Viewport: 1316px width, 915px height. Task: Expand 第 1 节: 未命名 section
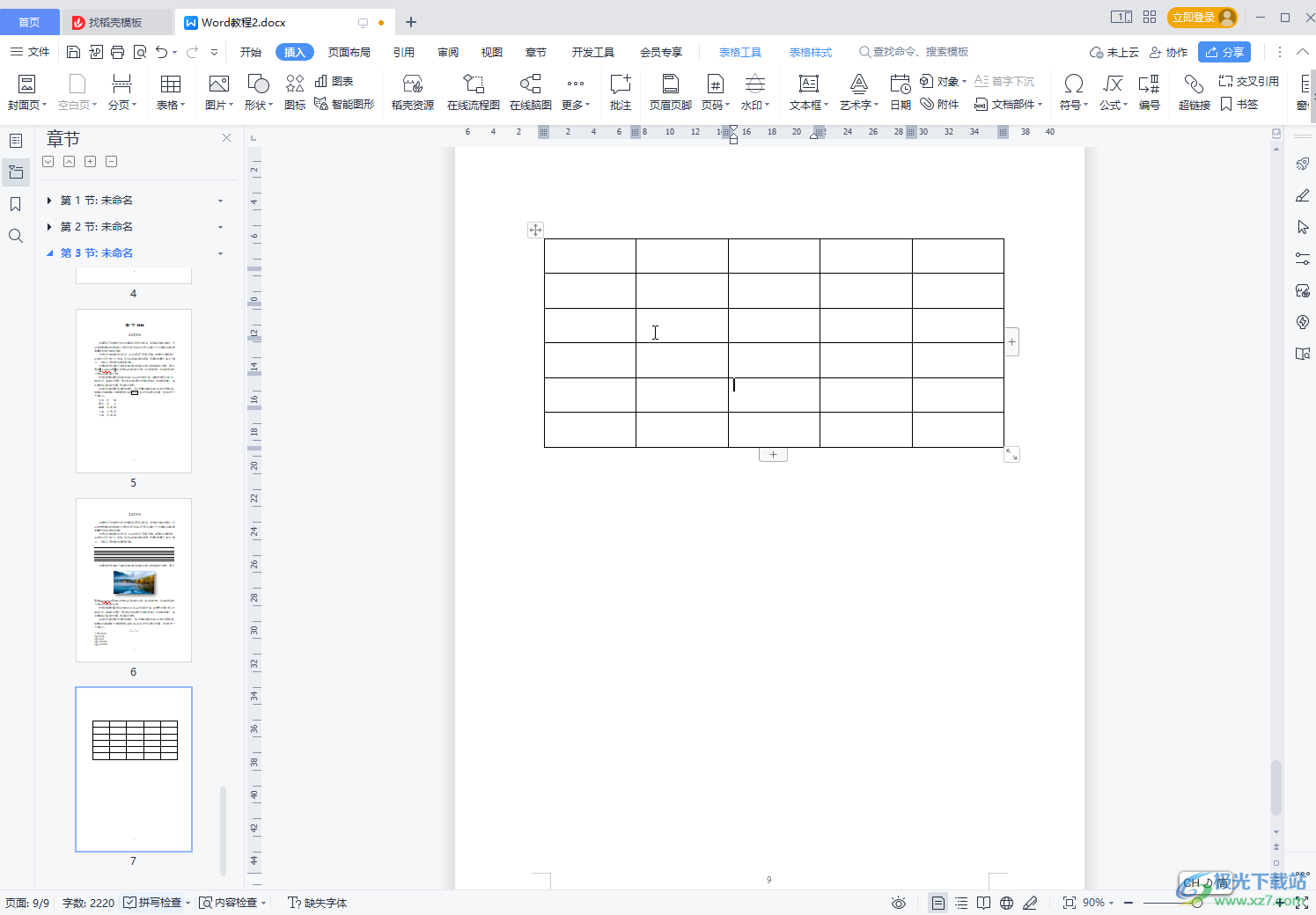pyautogui.click(x=49, y=201)
